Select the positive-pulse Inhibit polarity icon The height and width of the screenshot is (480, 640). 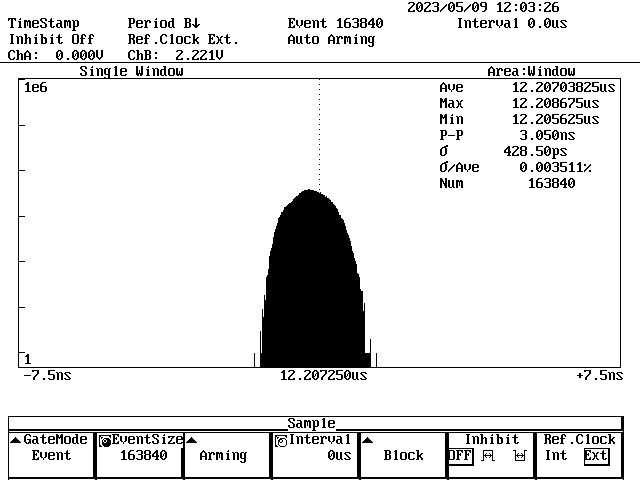click(489, 456)
